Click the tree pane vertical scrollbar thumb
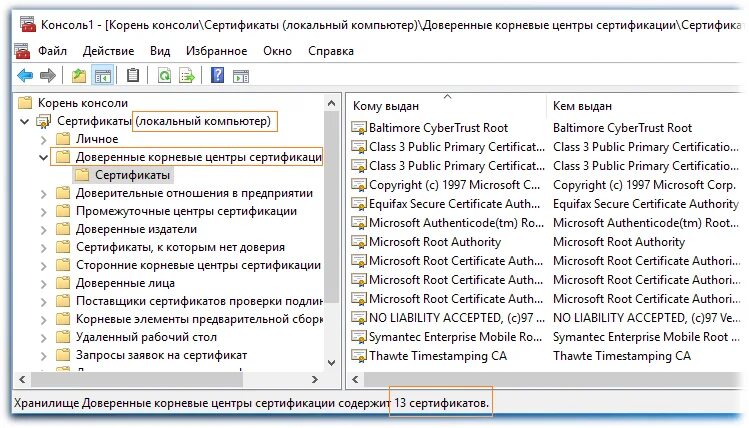Image resolution: width=749 pixels, height=428 pixels. coord(332,206)
